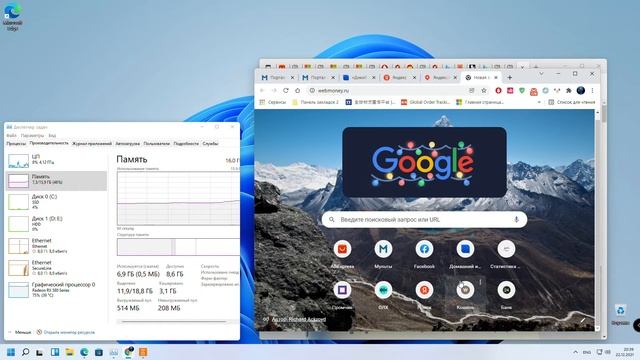The image size is (640, 360).
Task: Click the red Opera-style extension icon
Action: [498, 91]
